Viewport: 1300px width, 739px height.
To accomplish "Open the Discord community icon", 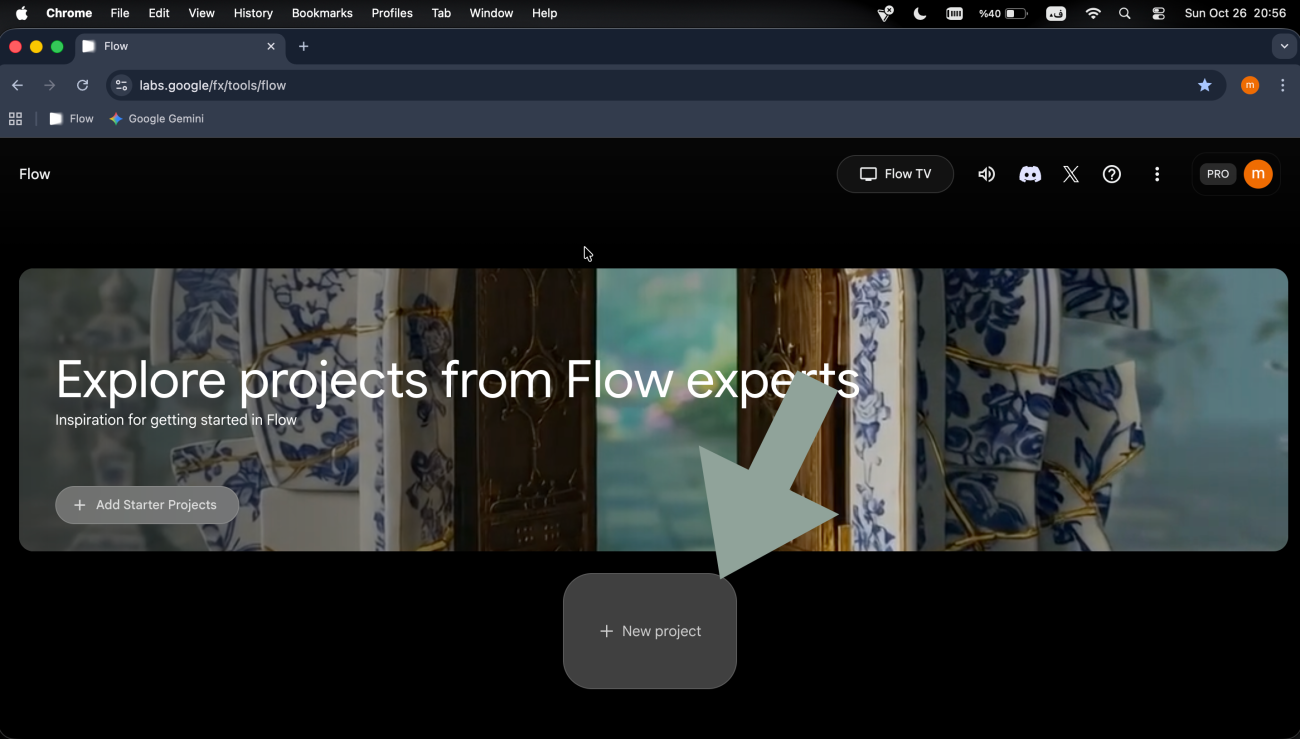I will click(1029, 174).
